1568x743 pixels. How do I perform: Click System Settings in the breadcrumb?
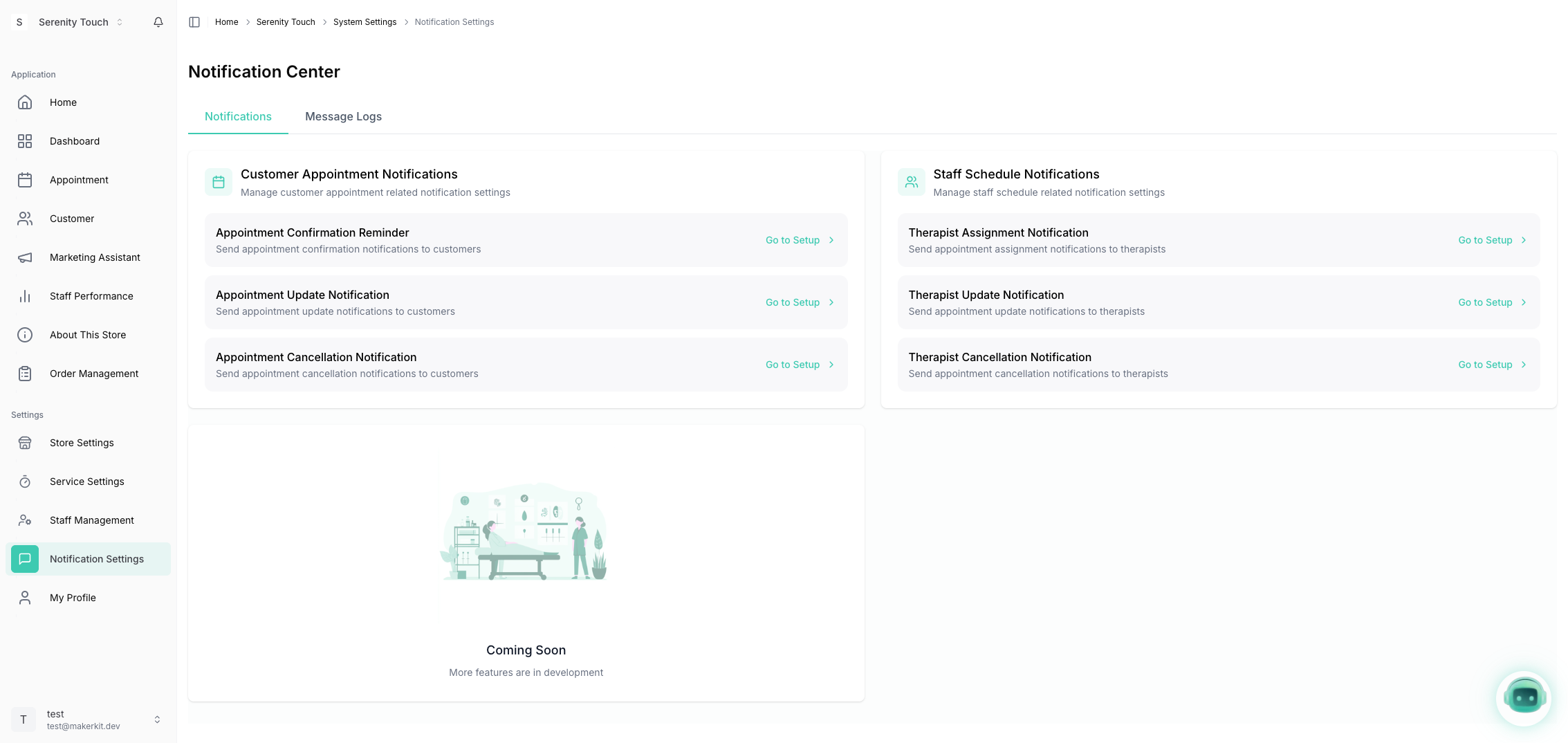click(x=365, y=22)
